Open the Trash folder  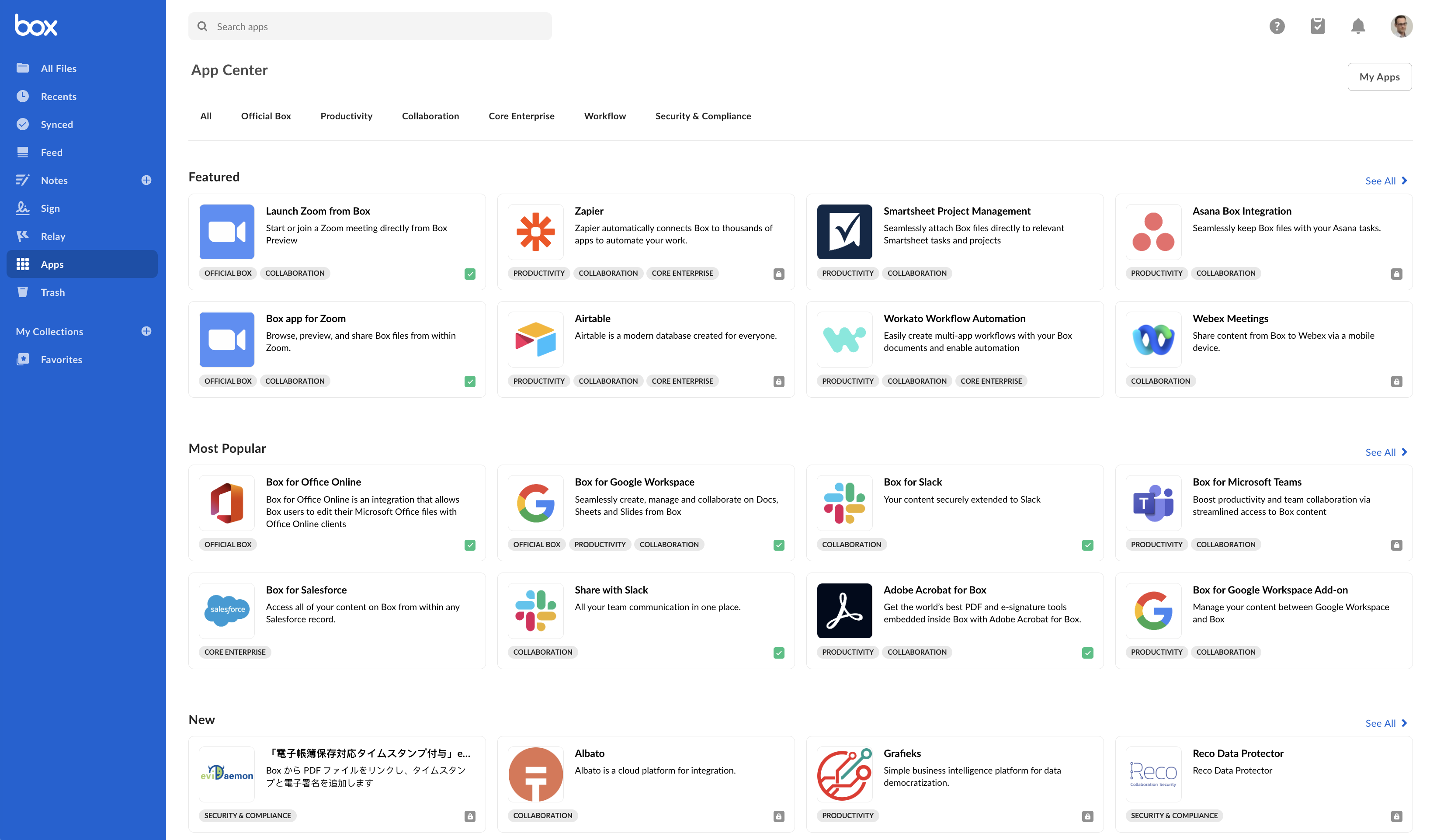[82, 292]
